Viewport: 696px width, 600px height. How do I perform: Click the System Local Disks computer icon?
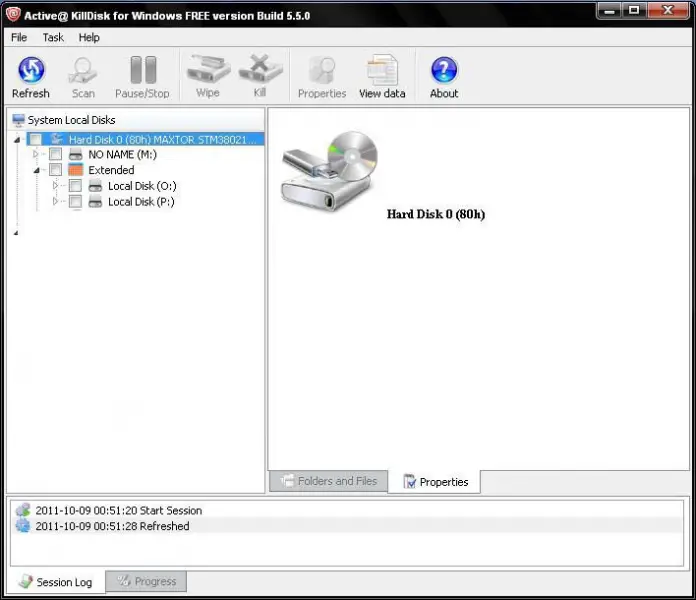tap(19, 120)
